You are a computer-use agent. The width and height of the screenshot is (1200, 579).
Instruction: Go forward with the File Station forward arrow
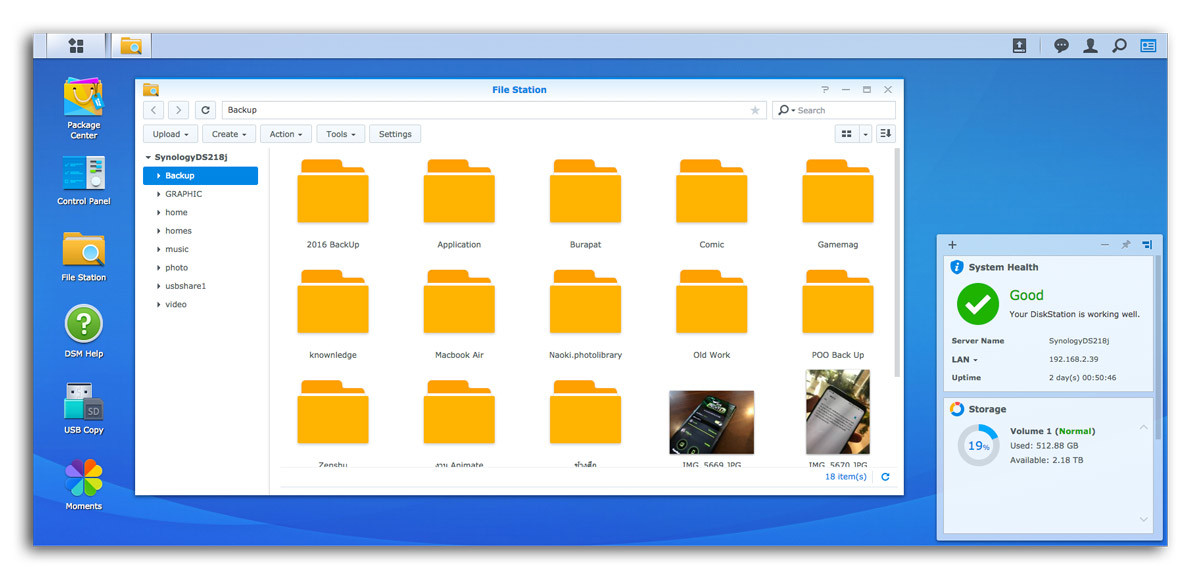[178, 110]
